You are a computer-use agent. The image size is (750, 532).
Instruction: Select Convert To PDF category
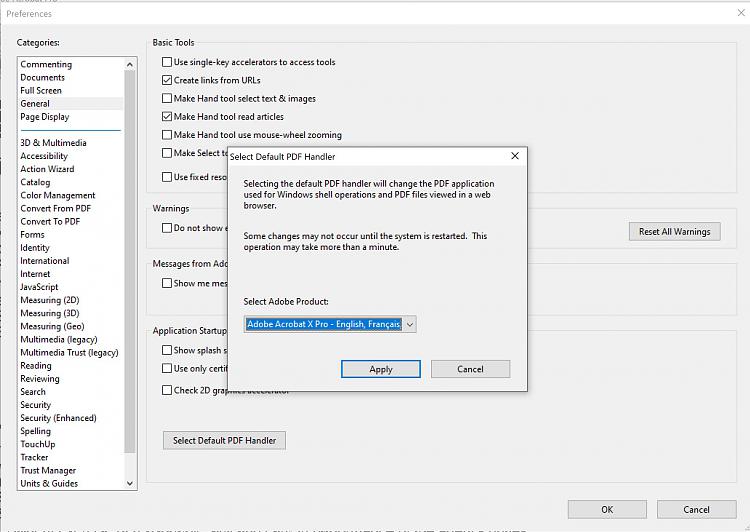(x=50, y=222)
